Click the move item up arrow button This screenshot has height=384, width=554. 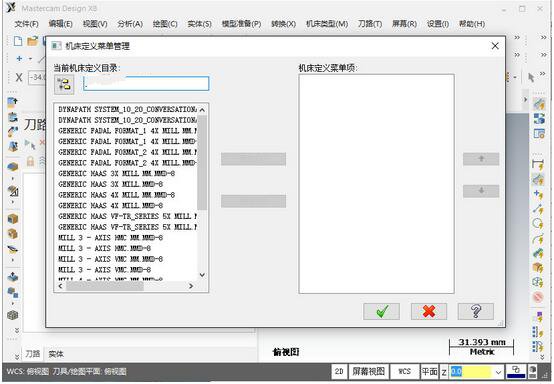481,159
